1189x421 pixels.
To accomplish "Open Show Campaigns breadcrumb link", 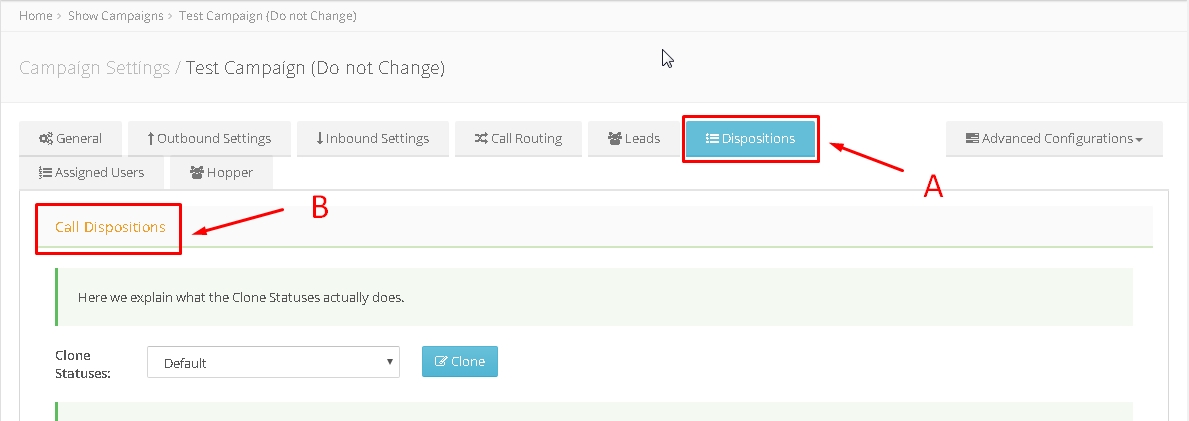I will (x=115, y=16).
